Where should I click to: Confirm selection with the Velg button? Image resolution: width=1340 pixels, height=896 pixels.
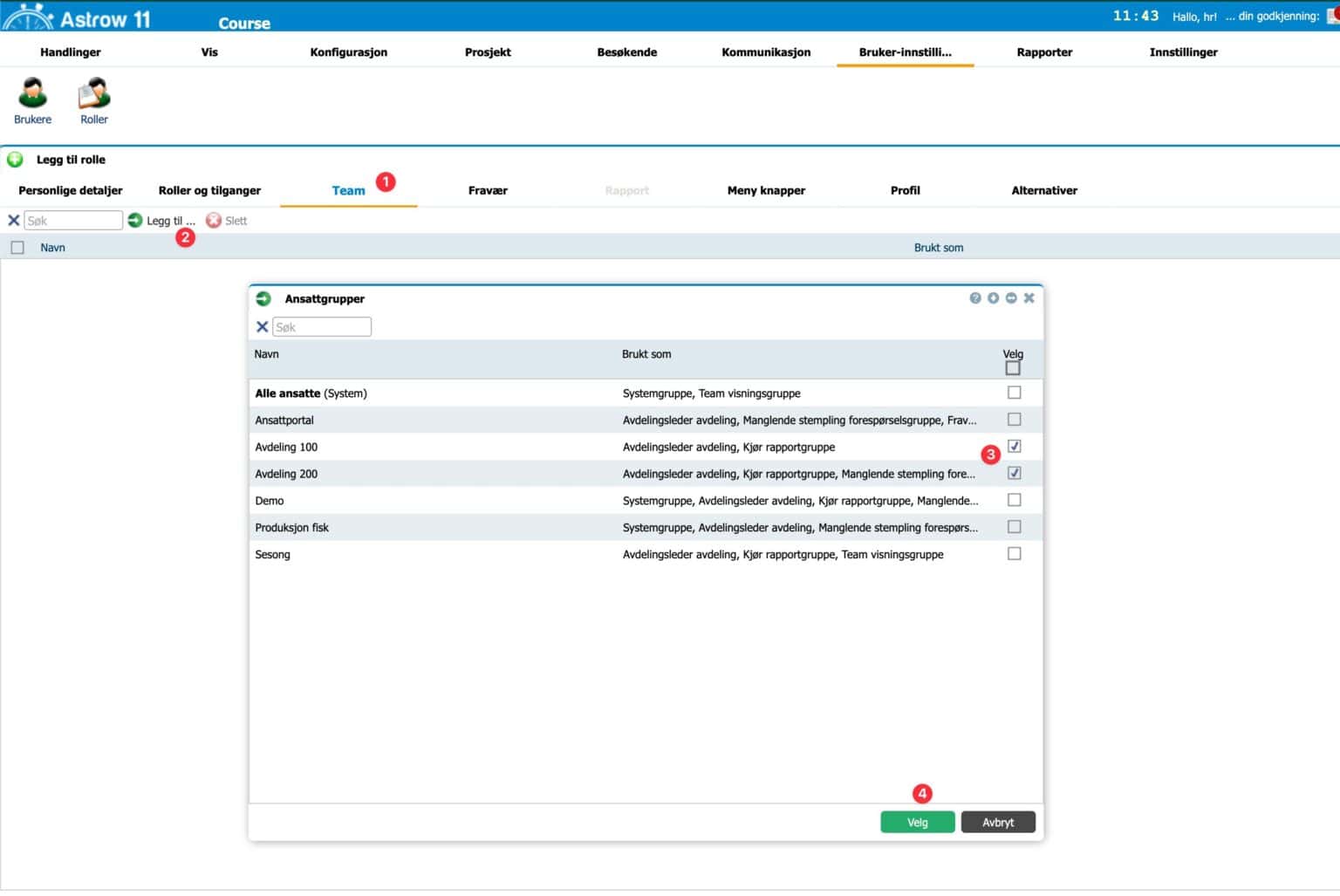tap(917, 821)
